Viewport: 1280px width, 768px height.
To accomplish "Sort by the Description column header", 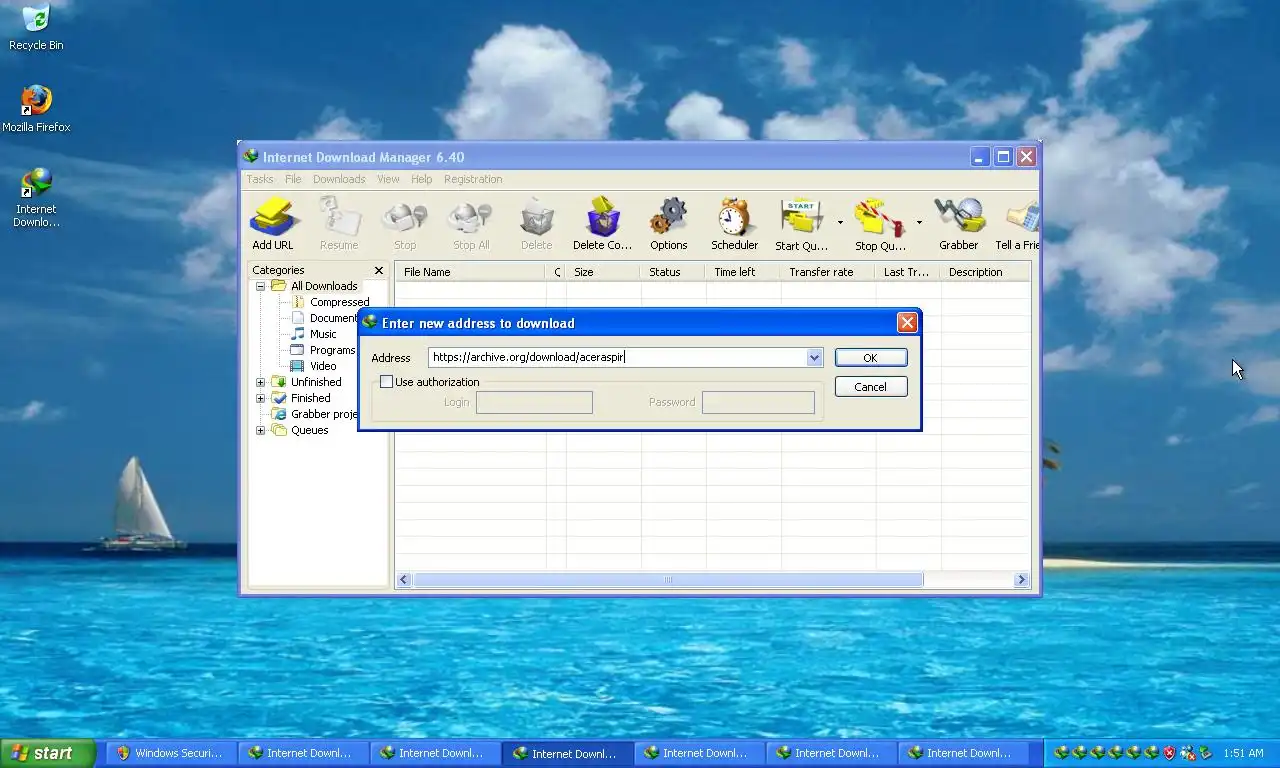I will (x=985, y=272).
